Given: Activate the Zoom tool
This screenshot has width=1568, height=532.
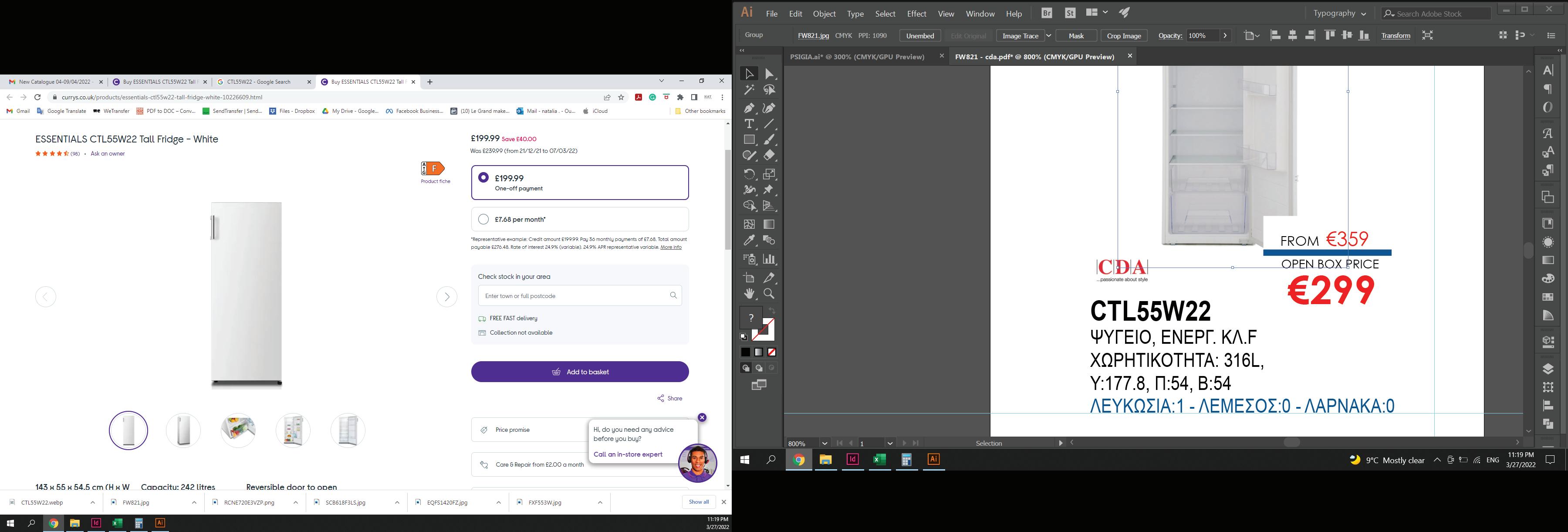Looking at the screenshot, I should point(769,294).
